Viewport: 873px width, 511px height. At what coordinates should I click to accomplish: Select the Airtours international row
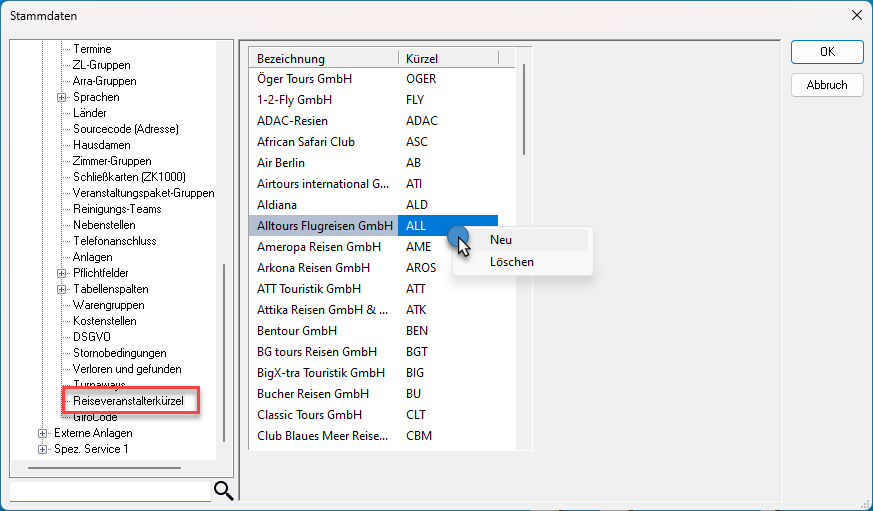pos(374,184)
